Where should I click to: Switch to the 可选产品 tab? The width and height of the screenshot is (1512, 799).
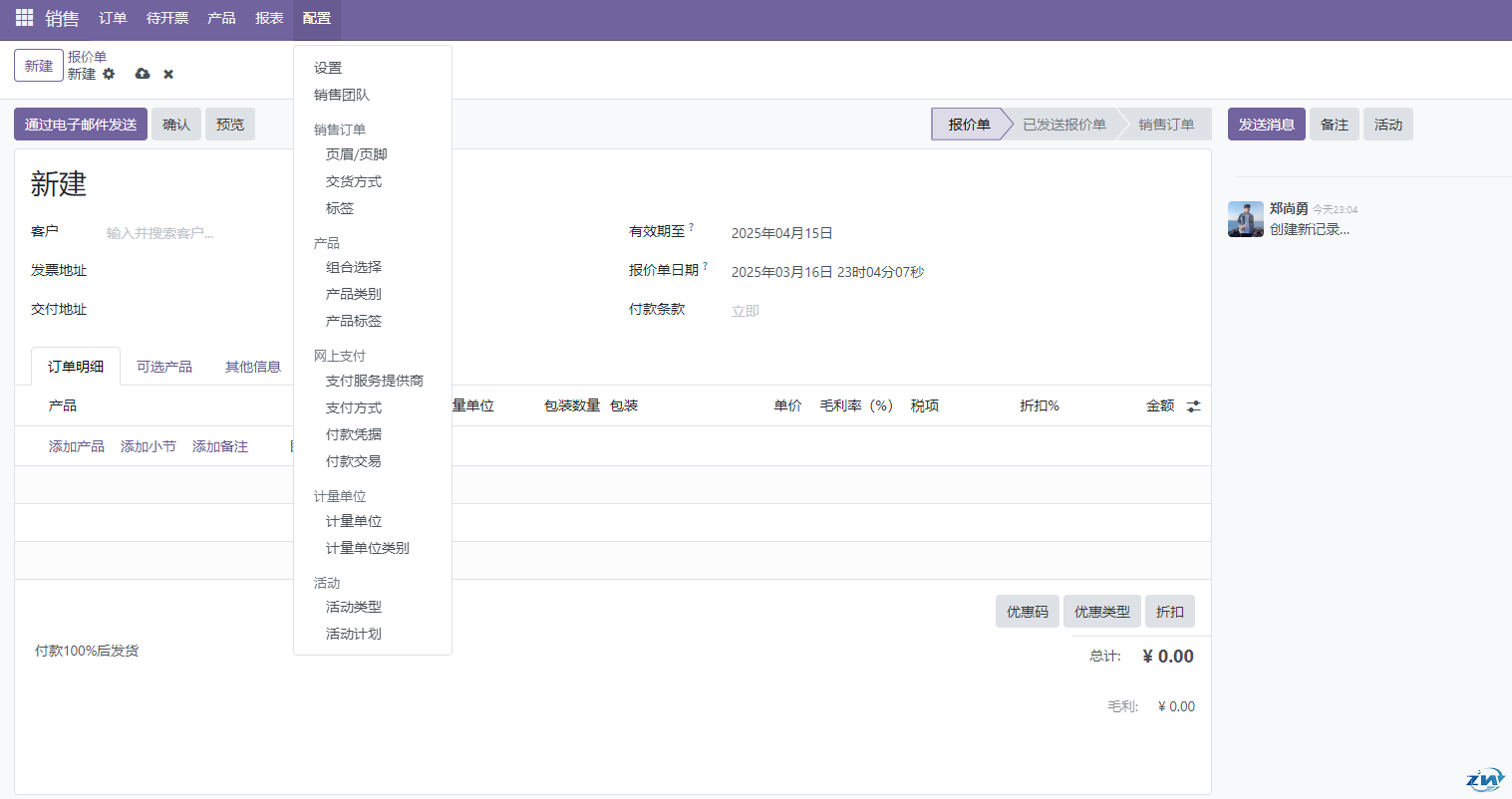pyautogui.click(x=164, y=367)
